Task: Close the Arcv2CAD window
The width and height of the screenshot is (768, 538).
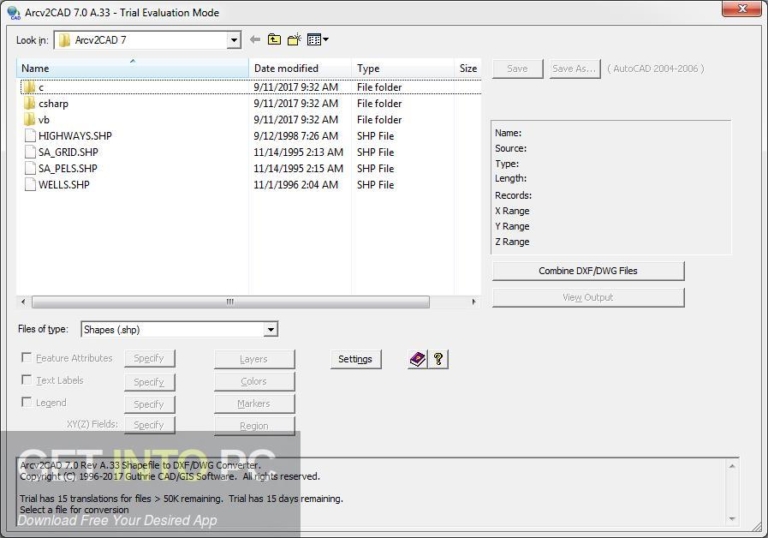Action: (x=742, y=8)
